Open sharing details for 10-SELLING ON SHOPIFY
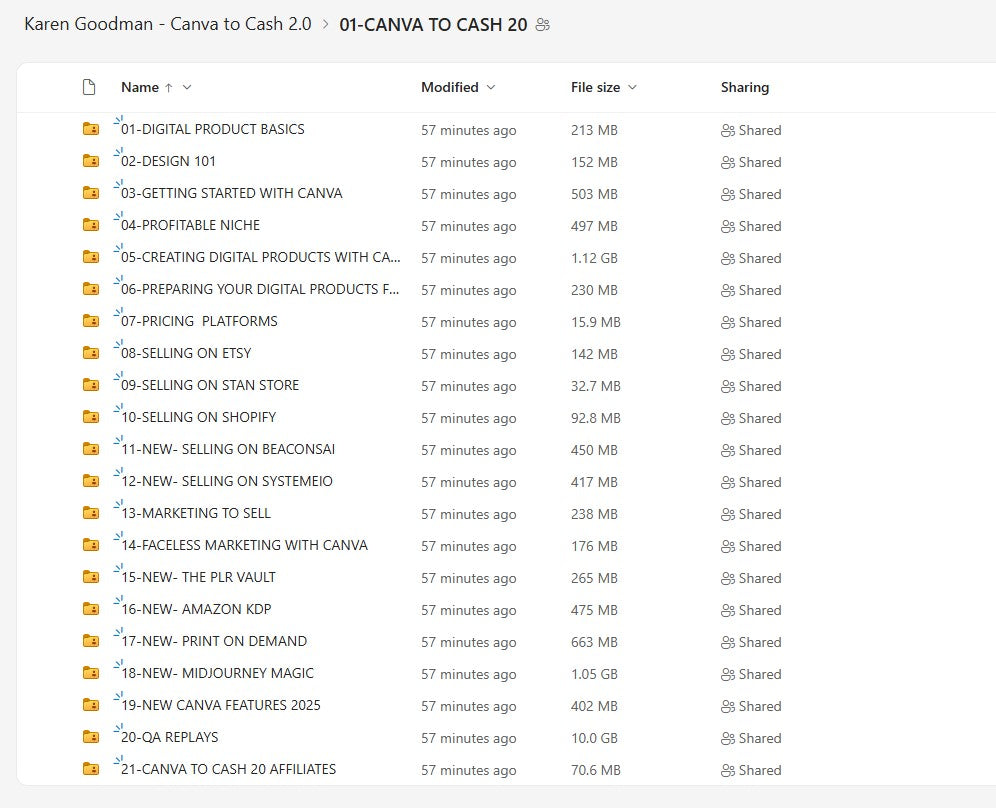This screenshot has width=996, height=808. point(751,418)
